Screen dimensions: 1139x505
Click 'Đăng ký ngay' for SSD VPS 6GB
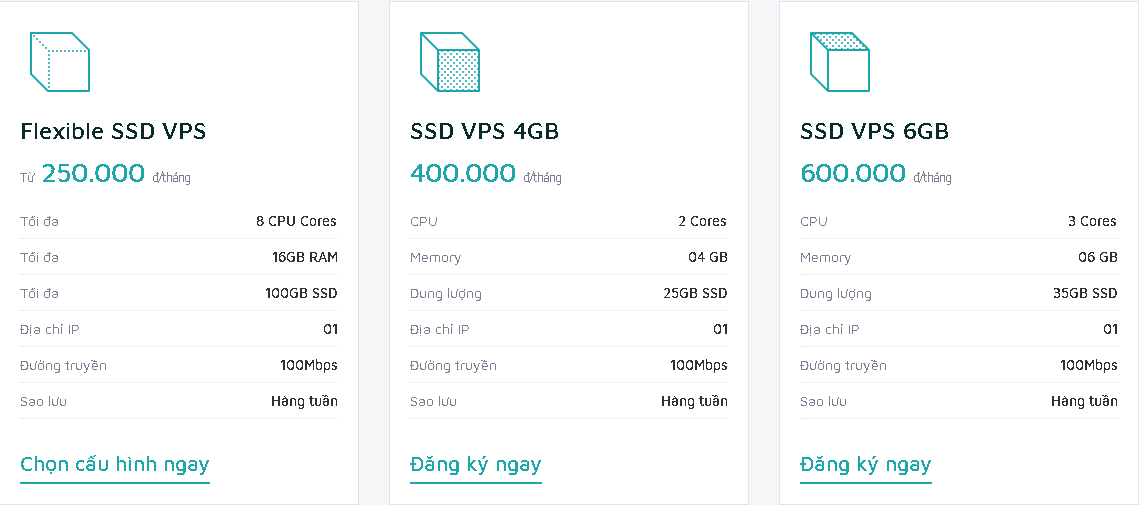click(866, 464)
